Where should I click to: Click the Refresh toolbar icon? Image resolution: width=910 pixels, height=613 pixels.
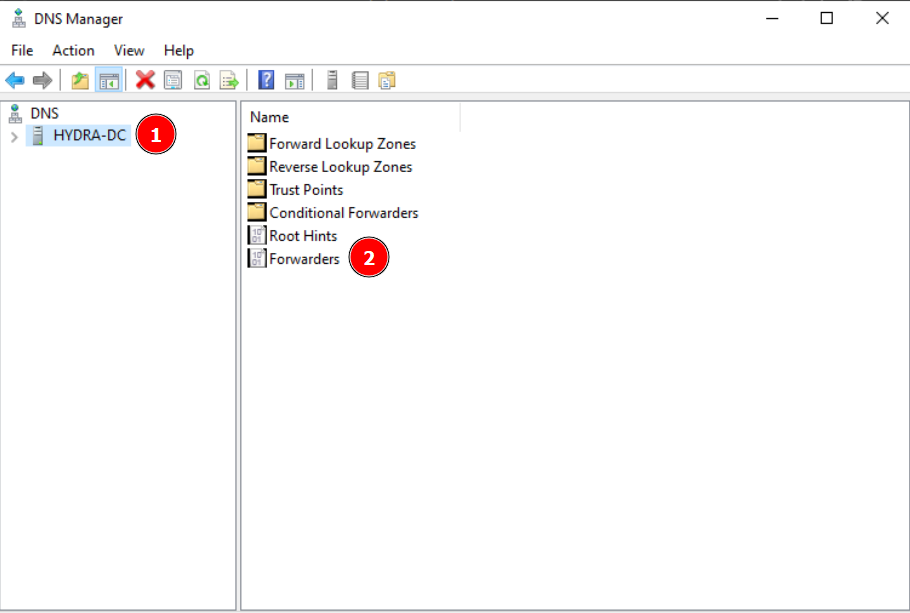click(201, 81)
